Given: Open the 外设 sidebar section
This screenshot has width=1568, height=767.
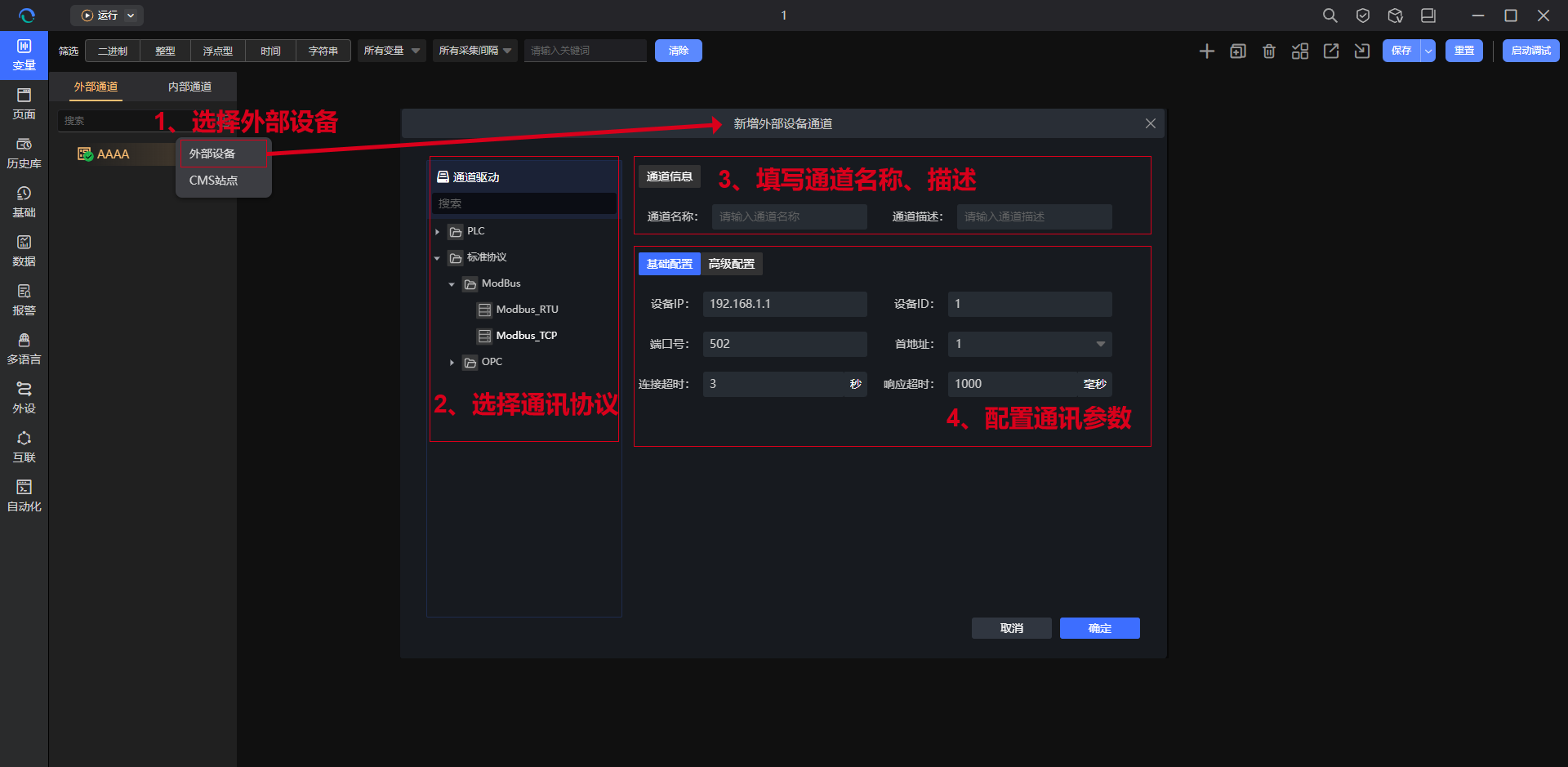Looking at the screenshot, I should point(24,398).
